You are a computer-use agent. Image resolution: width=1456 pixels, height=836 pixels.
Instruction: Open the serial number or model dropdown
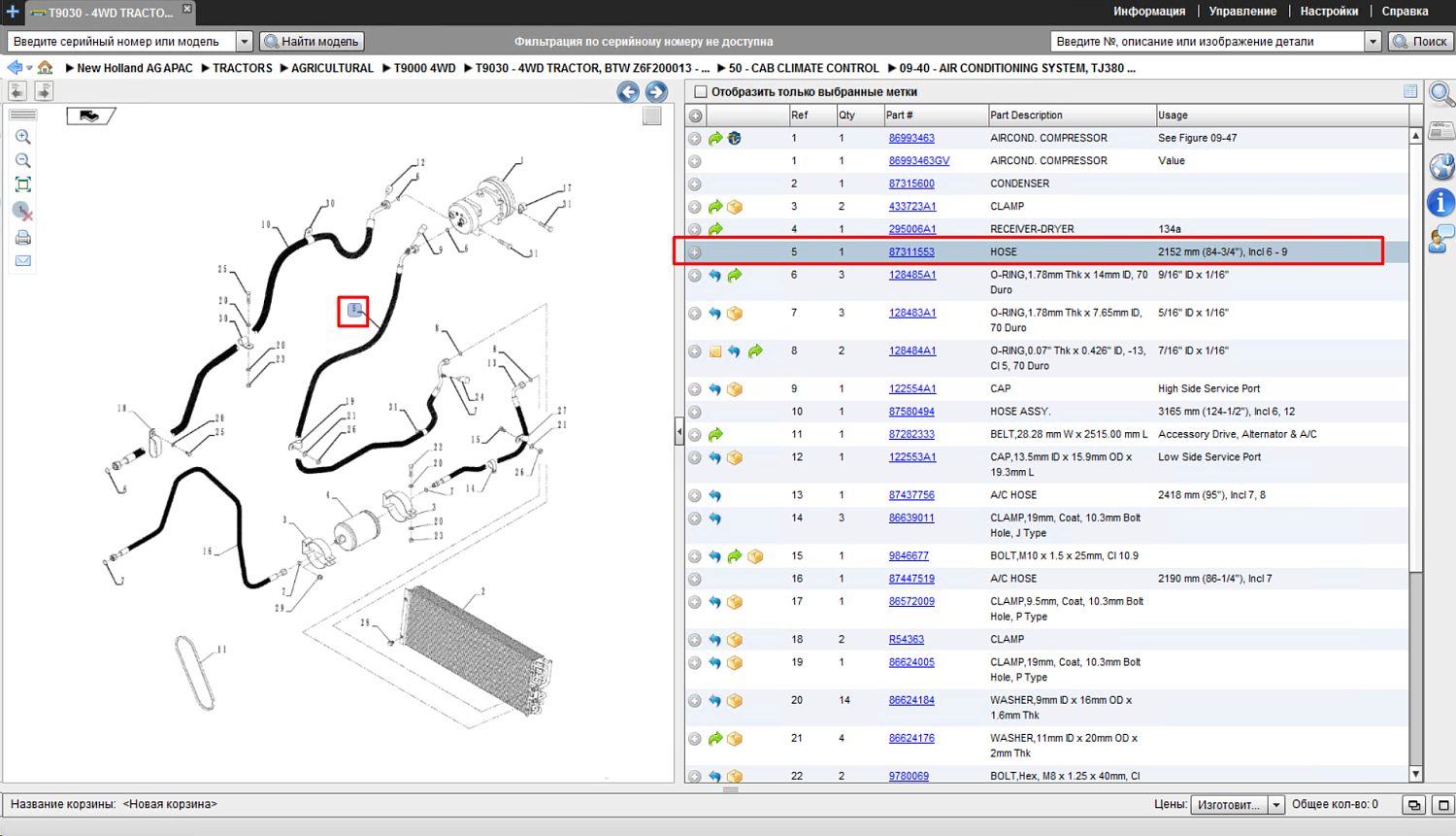click(x=245, y=42)
